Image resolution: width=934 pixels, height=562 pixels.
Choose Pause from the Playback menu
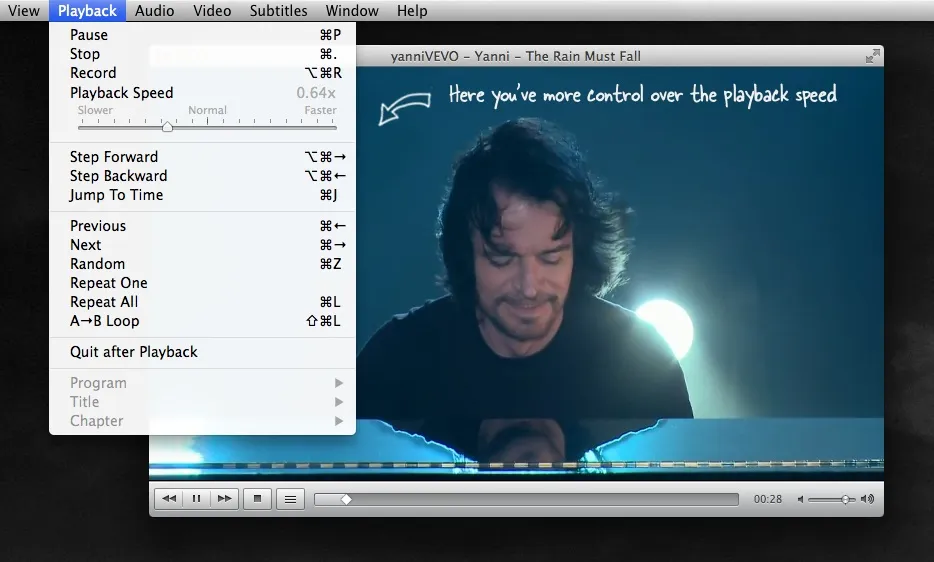pyautogui.click(x=203, y=35)
